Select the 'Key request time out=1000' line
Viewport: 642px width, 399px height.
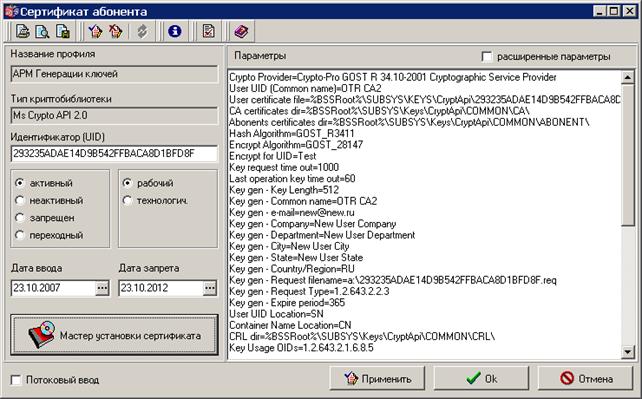tap(284, 167)
